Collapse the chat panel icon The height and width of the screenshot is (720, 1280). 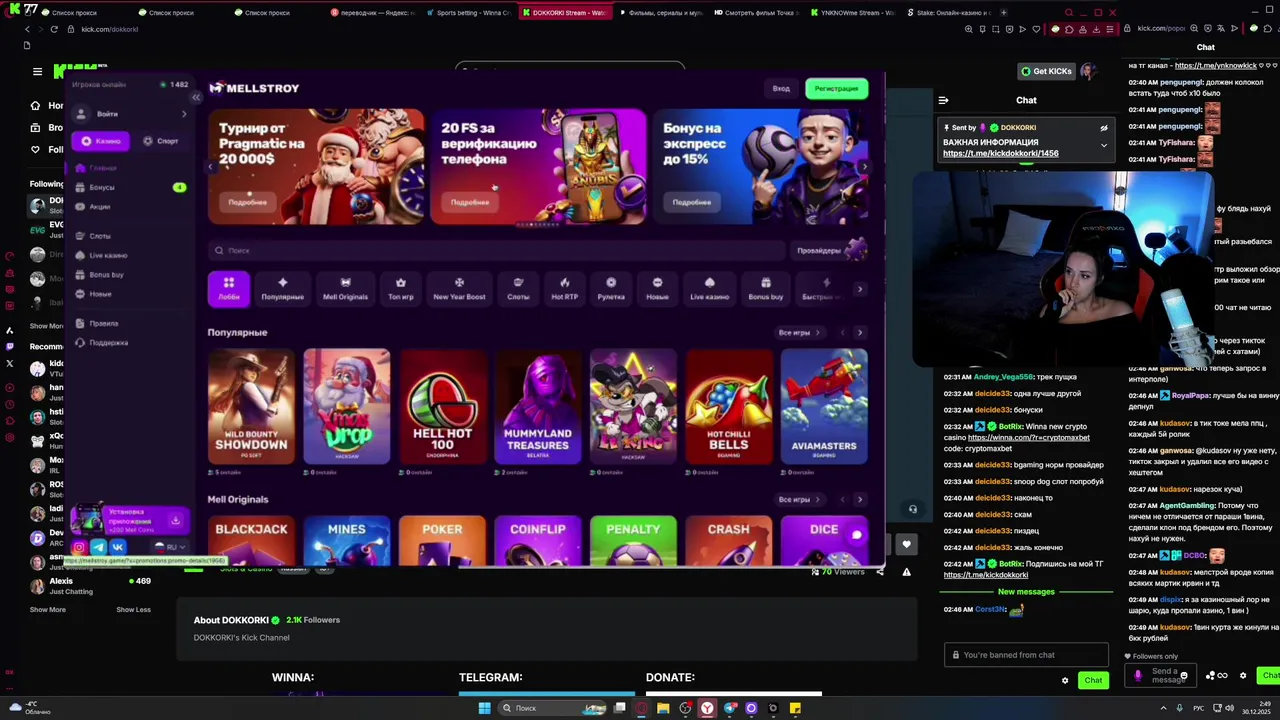[x=943, y=100]
